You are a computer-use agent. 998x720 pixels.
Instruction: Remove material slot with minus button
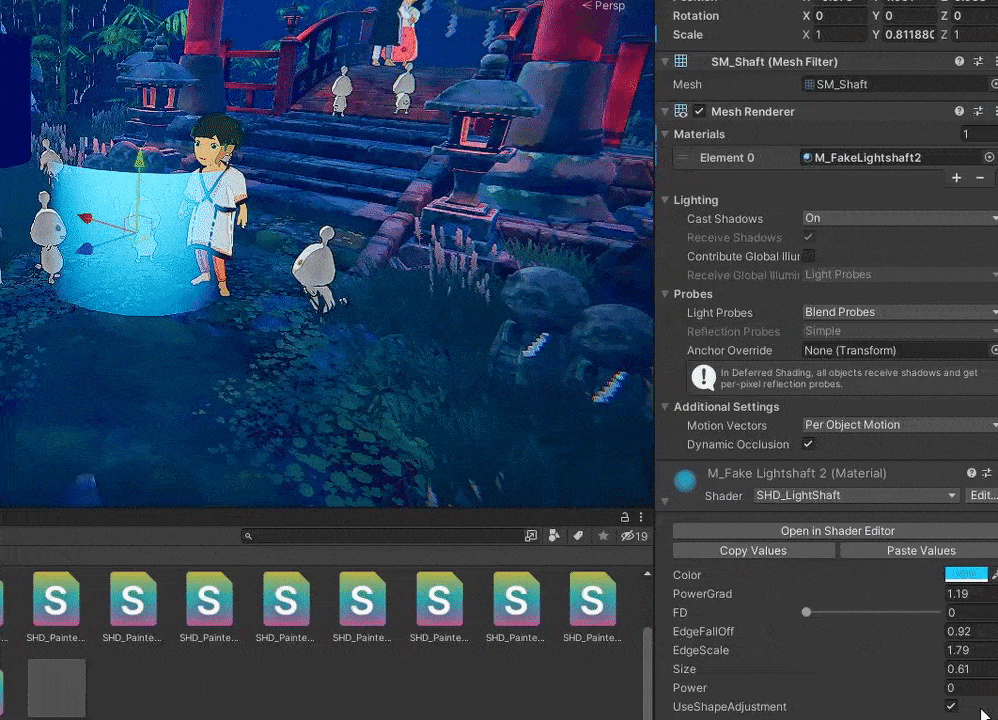pos(980,178)
